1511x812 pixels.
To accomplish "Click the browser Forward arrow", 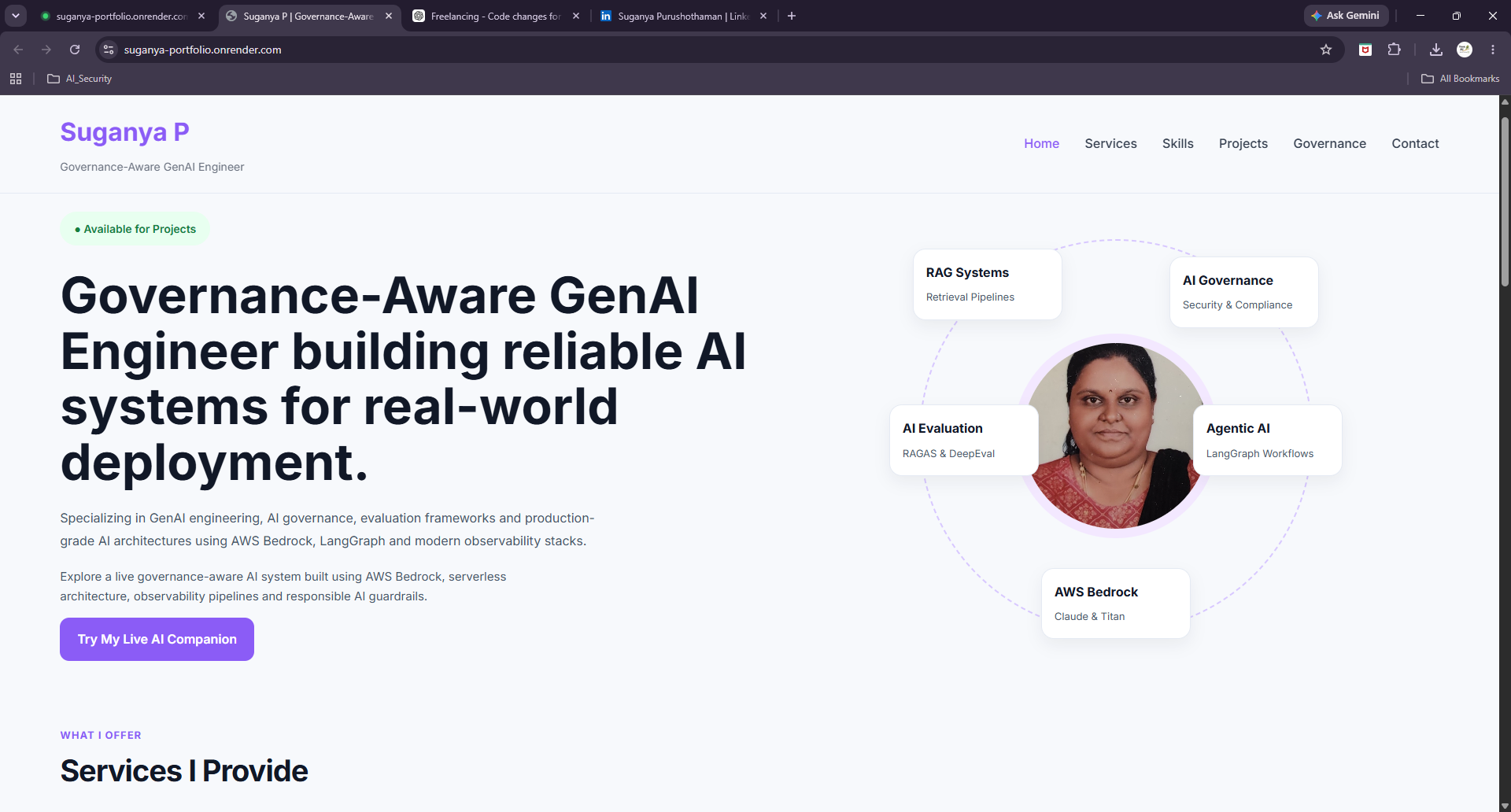I will pos(46,50).
